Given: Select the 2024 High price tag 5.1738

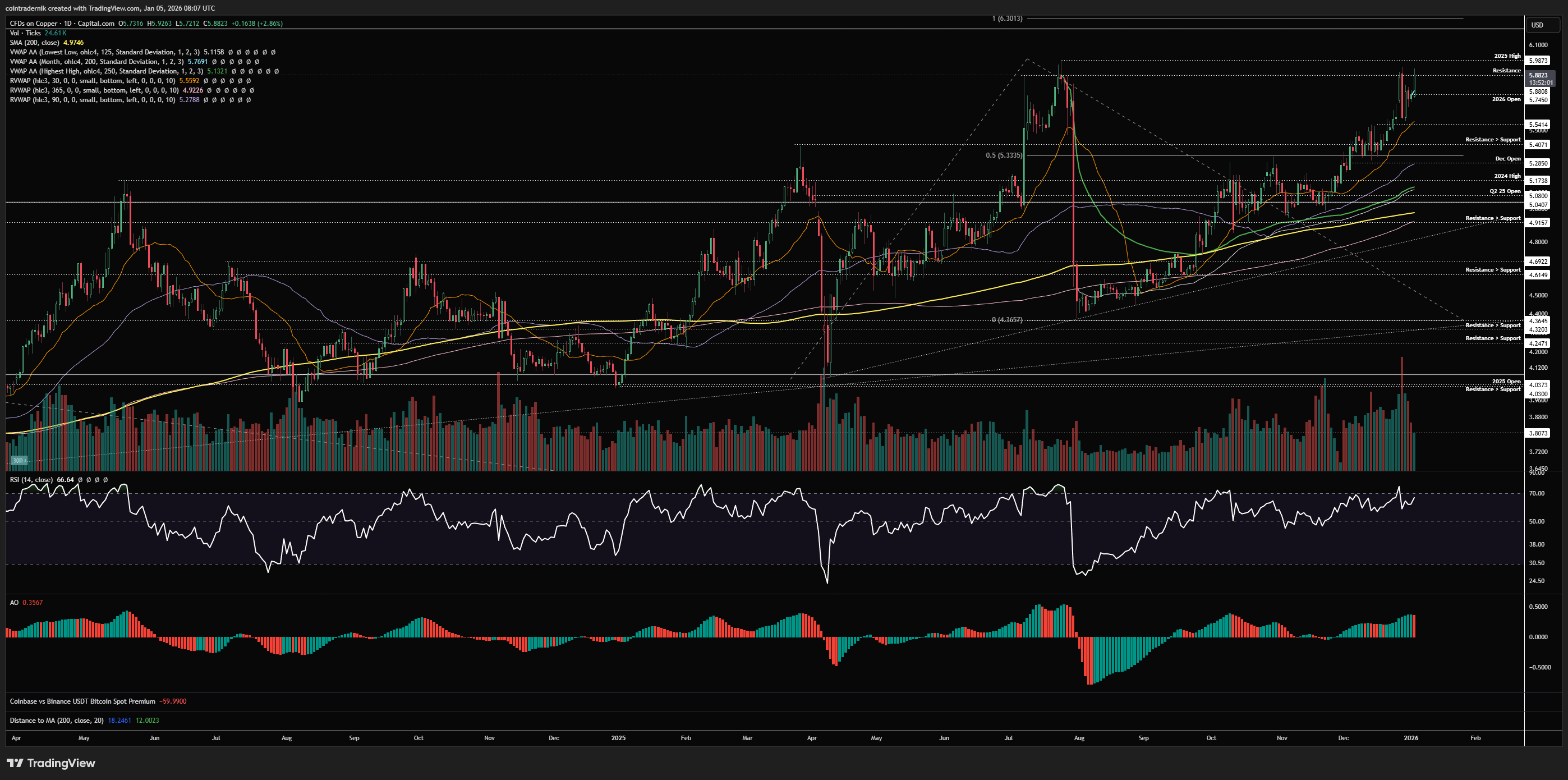Looking at the screenshot, I should (x=1538, y=181).
